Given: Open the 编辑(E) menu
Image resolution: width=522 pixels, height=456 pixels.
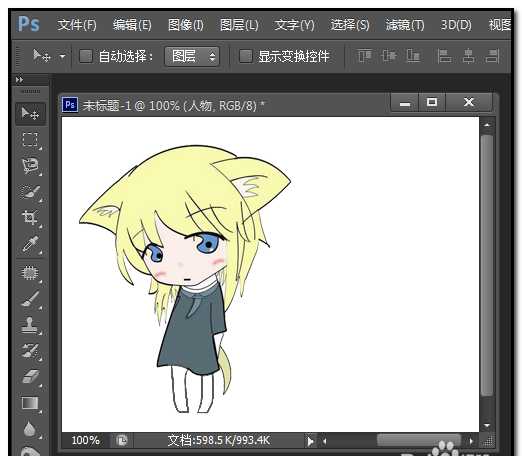Looking at the screenshot, I should [x=132, y=25].
